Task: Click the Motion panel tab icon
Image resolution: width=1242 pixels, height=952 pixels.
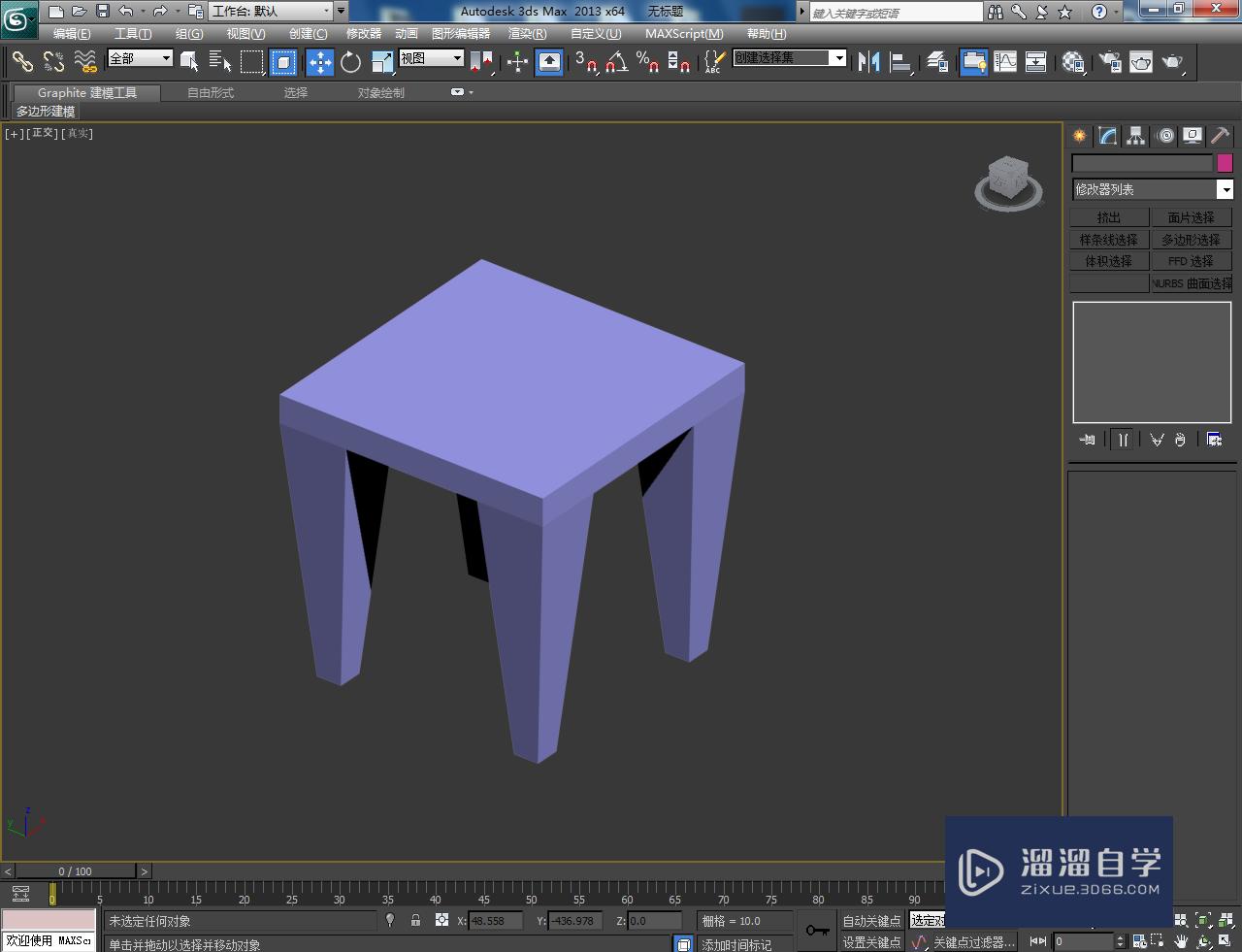Action: click(x=1164, y=136)
